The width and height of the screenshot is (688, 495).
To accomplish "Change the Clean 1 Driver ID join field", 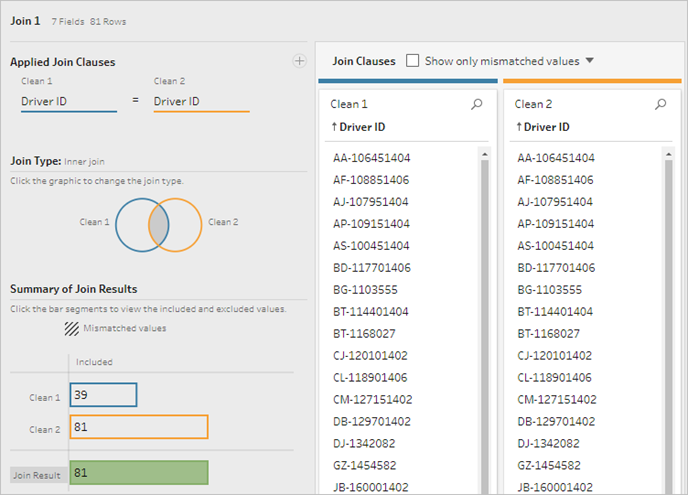I will click(69, 102).
